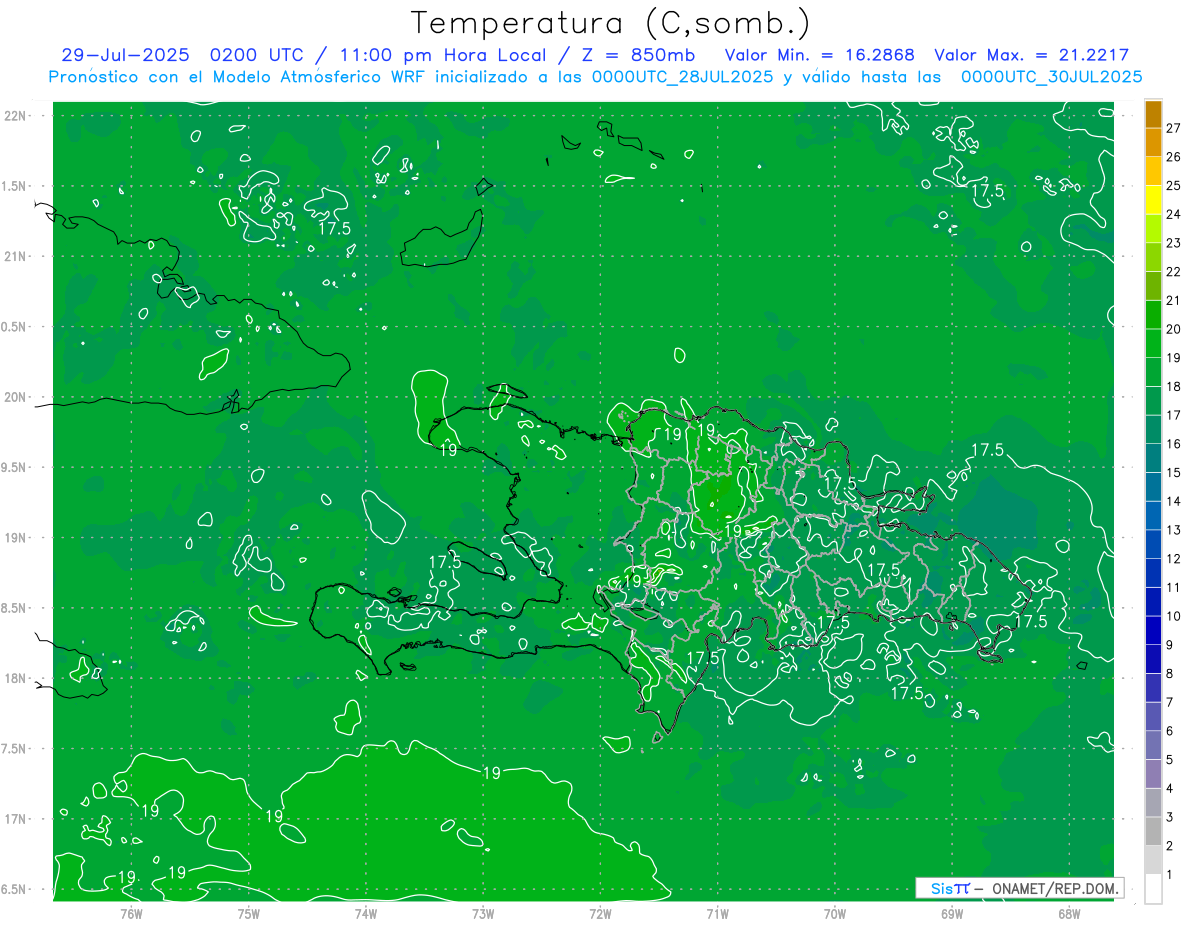Click the colorbar tick label "16"
Viewport: 1200px width, 927px height.
pos(1173,444)
